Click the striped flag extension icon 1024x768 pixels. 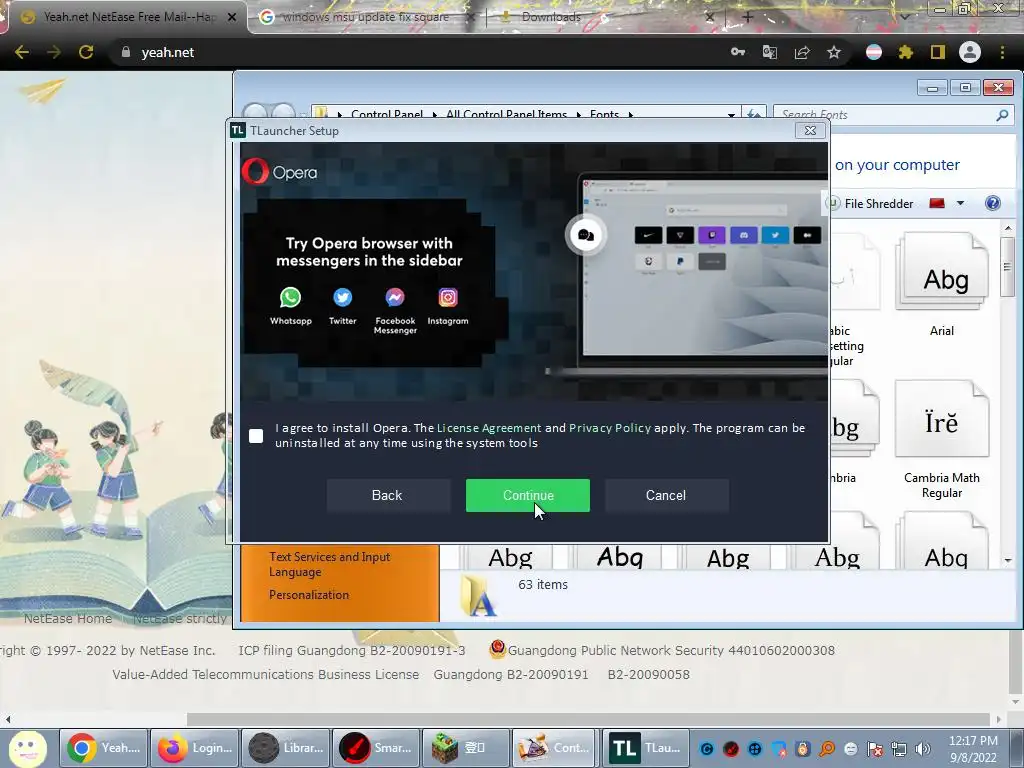874,52
